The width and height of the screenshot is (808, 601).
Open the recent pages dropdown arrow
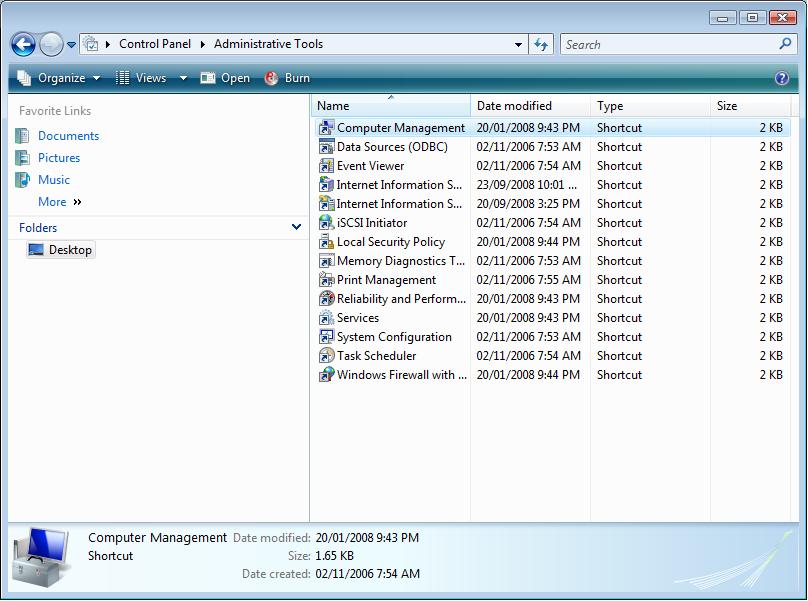(x=72, y=45)
